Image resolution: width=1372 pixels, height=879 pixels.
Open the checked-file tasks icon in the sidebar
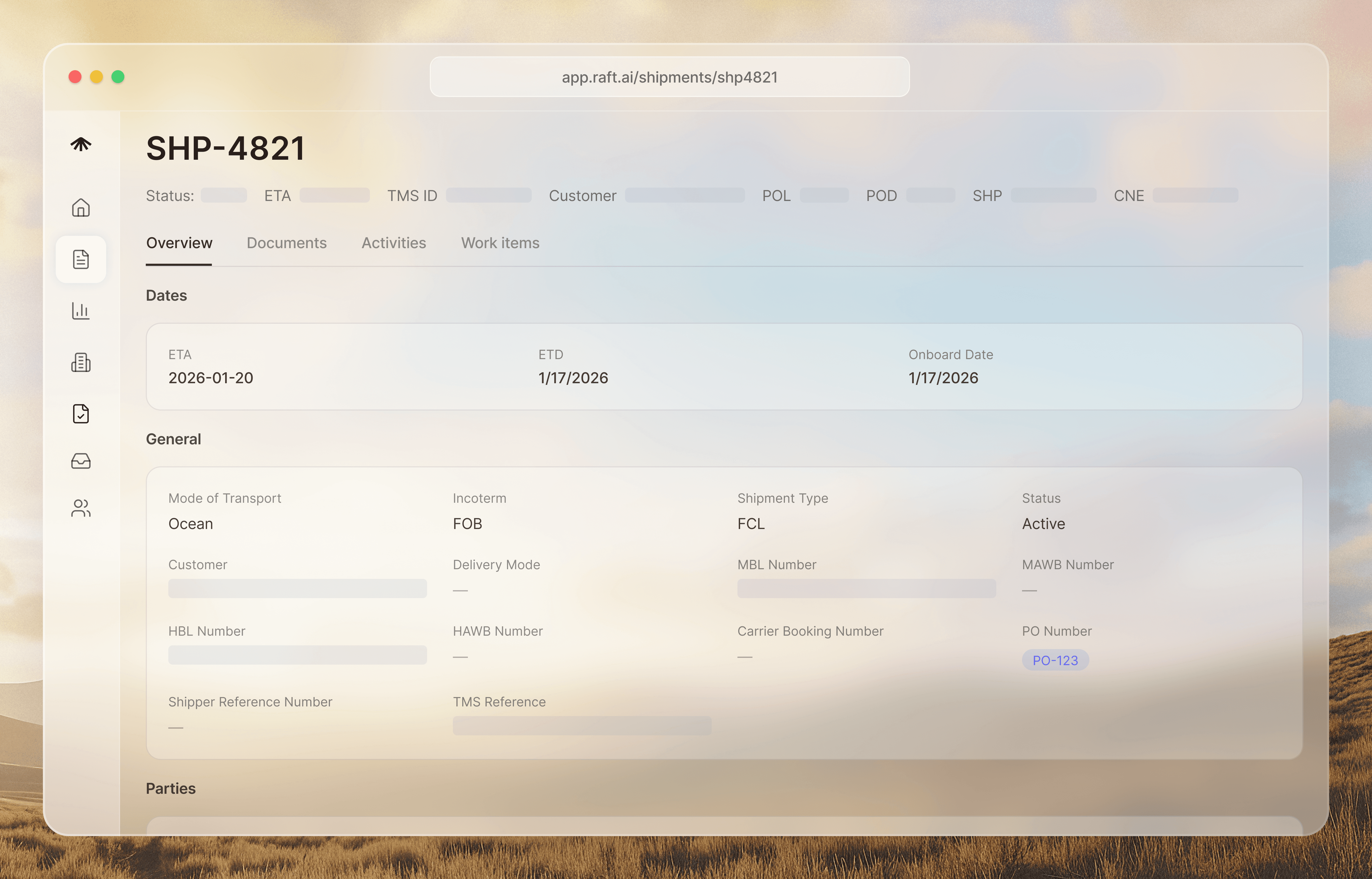pos(80,414)
